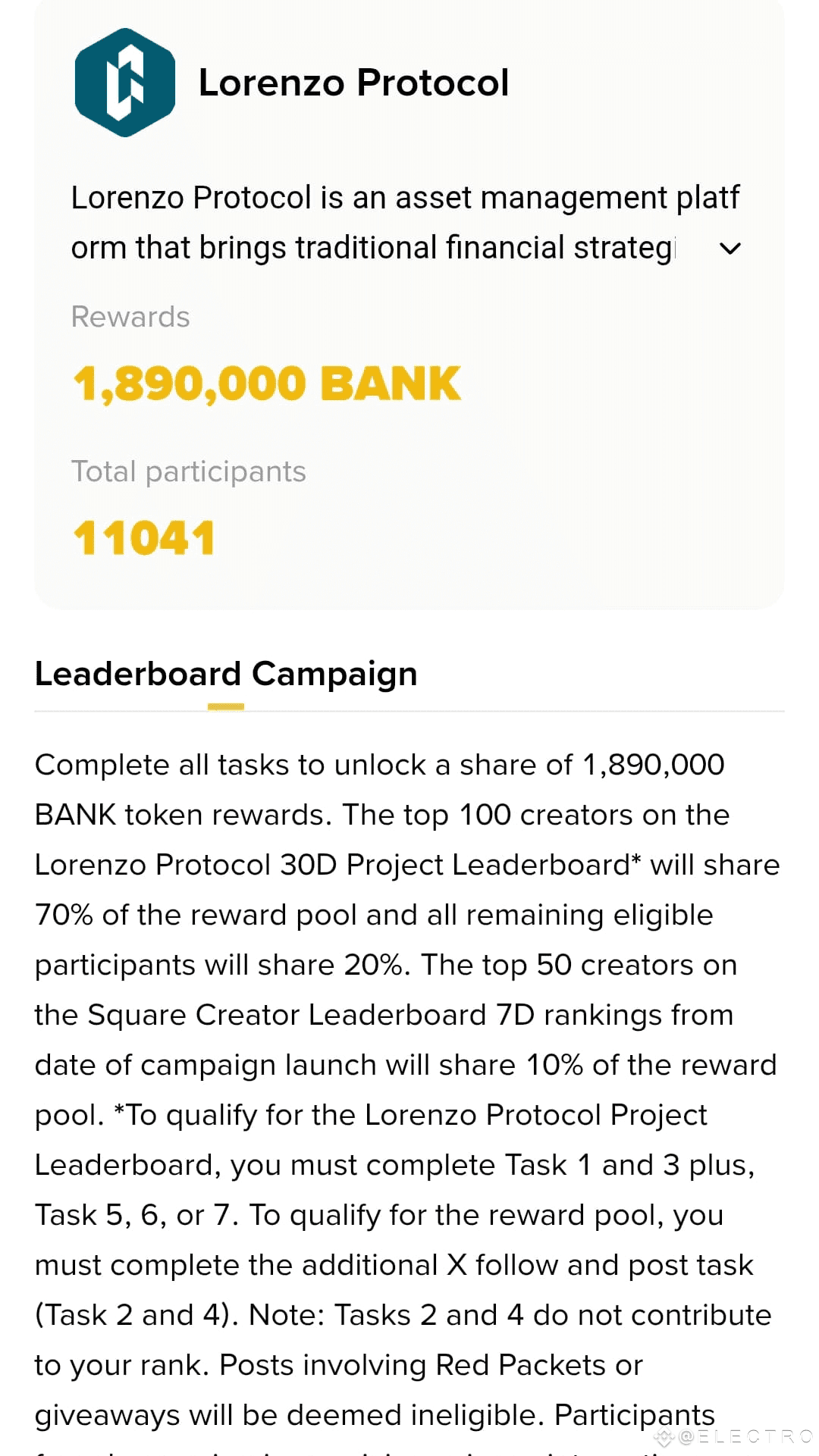Tap the 1,890,000 BANK rewards amount
Viewport: 819px width, 1456px height.
(x=267, y=384)
